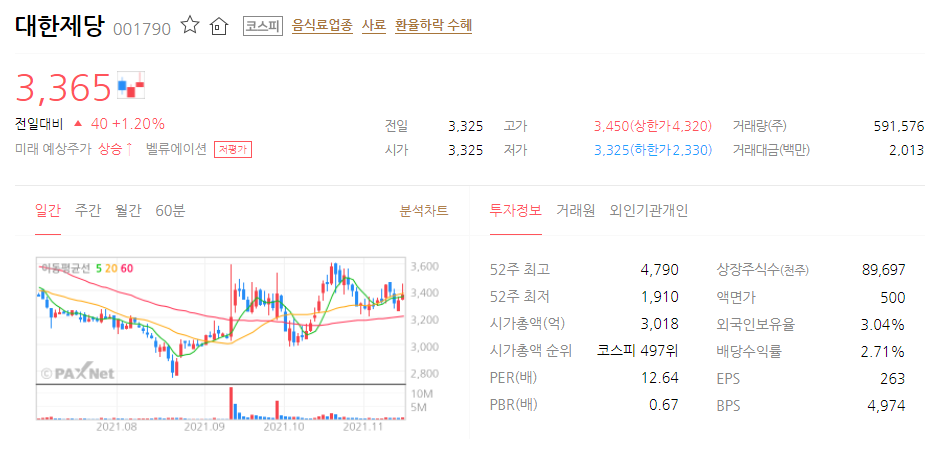936x453 pixels.
Task: Switch to the 60분 chart tab
Action: point(170,211)
